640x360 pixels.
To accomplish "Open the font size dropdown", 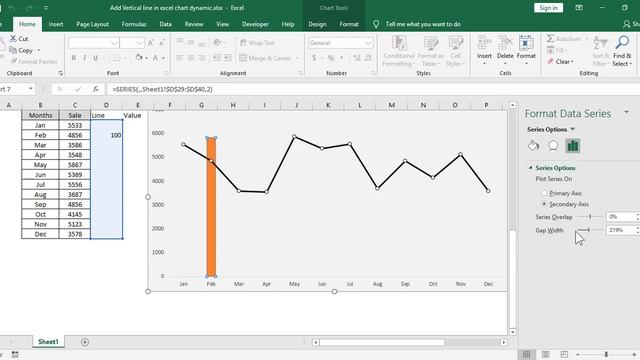I will (140, 43).
